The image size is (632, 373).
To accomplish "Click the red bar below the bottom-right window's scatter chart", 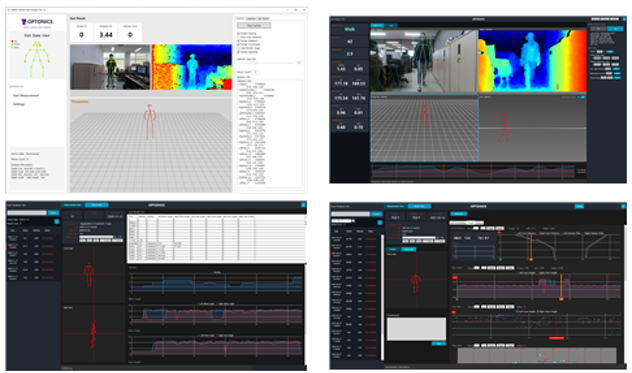I will point(556,338).
